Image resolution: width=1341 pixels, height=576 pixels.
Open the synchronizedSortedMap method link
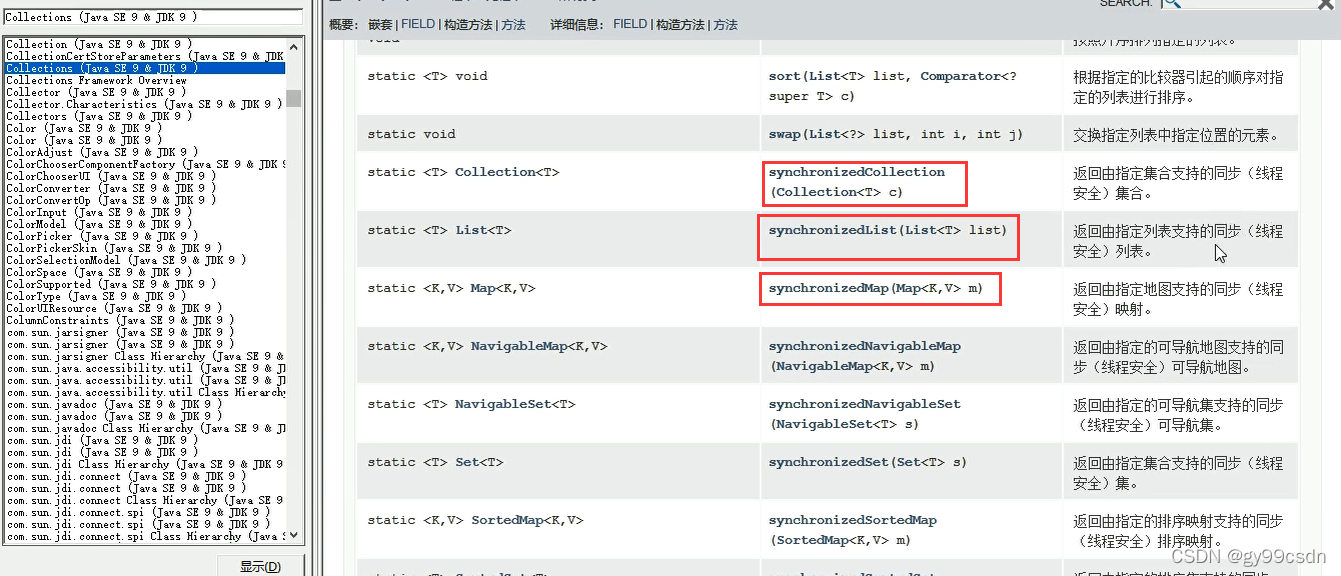tap(853, 520)
